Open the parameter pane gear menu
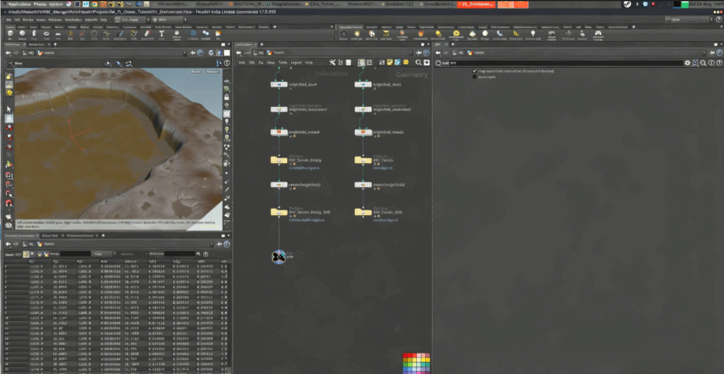 pyautogui.click(x=688, y=63)
